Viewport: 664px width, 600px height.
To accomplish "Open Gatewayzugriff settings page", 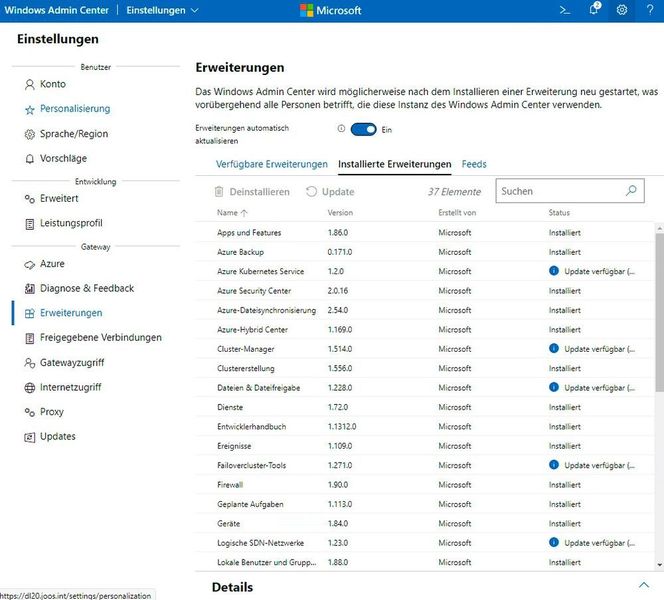I will click(72, 363).
